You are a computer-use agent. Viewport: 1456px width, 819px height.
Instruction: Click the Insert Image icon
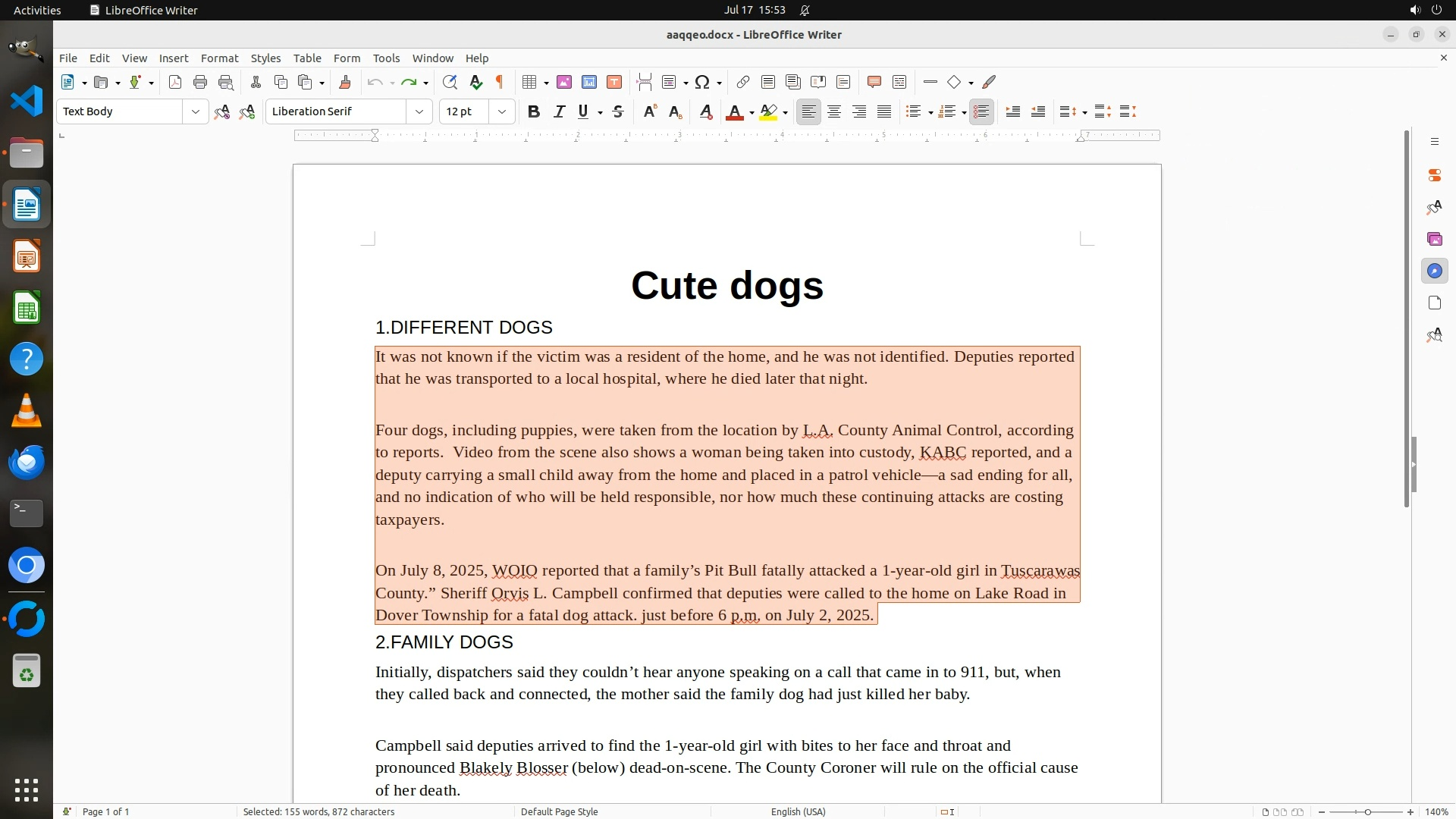click(x=564, y=82)
